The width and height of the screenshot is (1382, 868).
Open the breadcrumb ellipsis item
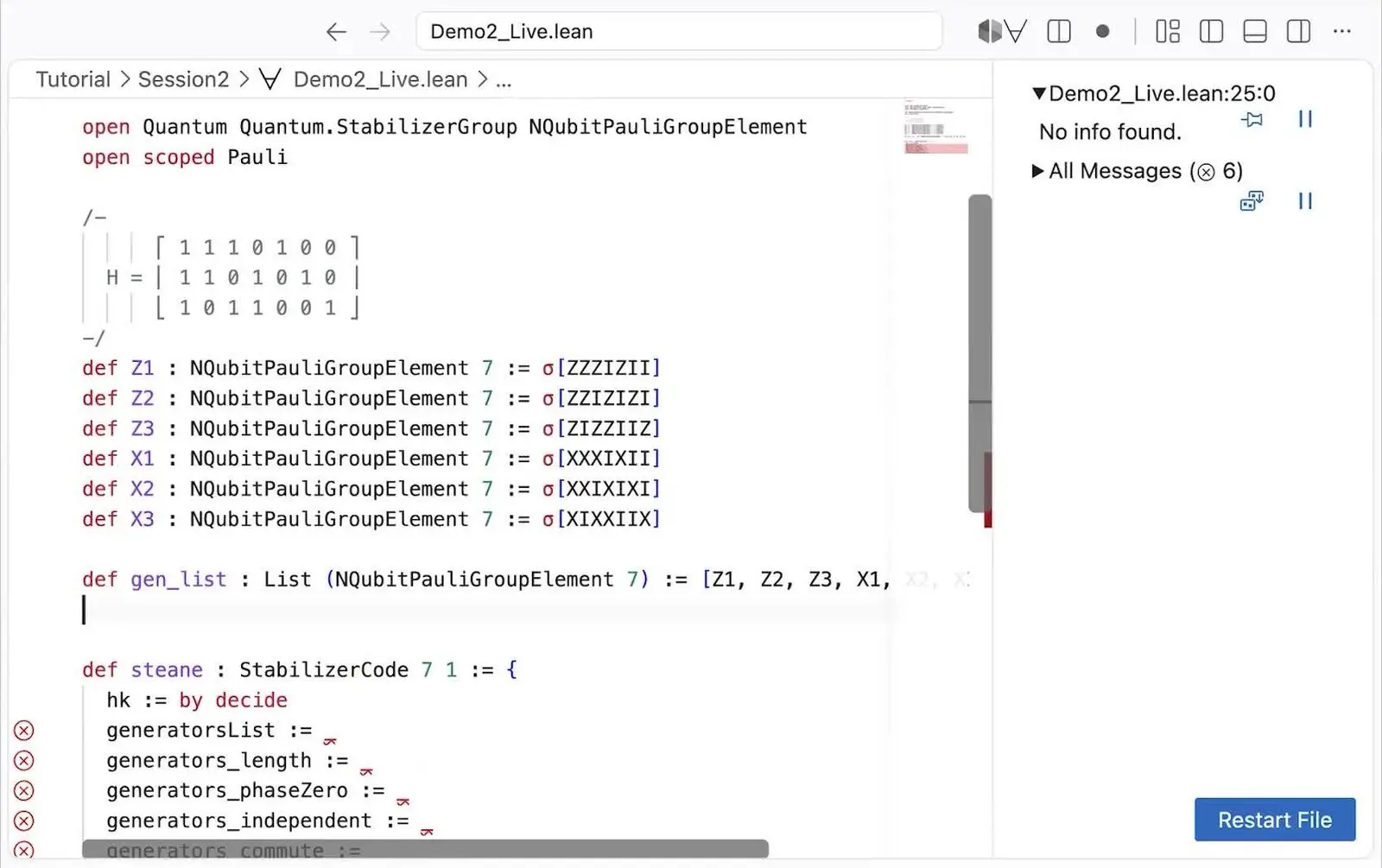(x=504, y=80)
